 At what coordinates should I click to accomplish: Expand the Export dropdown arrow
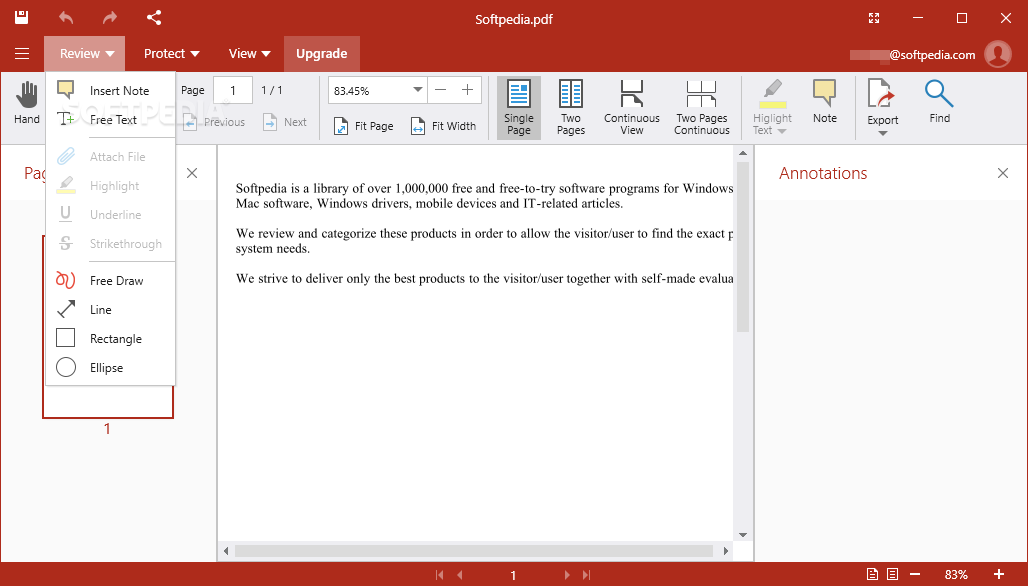point(882,133)
